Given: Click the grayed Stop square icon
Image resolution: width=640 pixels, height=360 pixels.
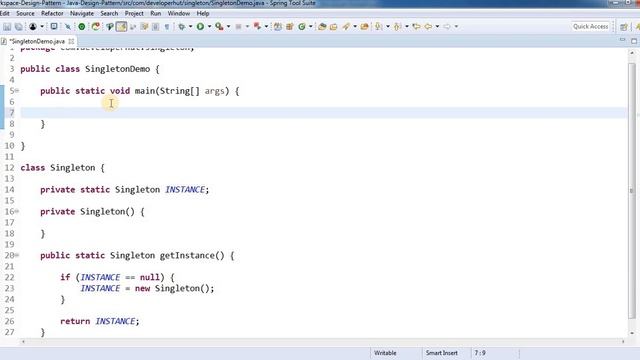Looking at the screenshot, I should [x=238, y=27].
